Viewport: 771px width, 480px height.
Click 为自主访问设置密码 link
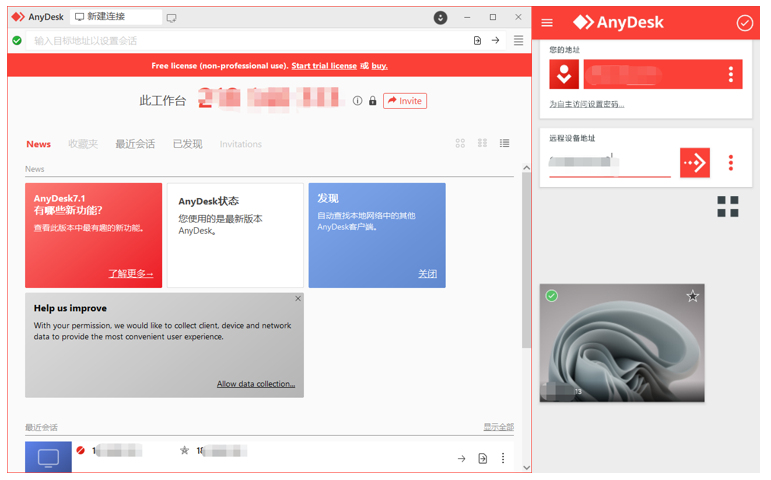pos(587,104)
